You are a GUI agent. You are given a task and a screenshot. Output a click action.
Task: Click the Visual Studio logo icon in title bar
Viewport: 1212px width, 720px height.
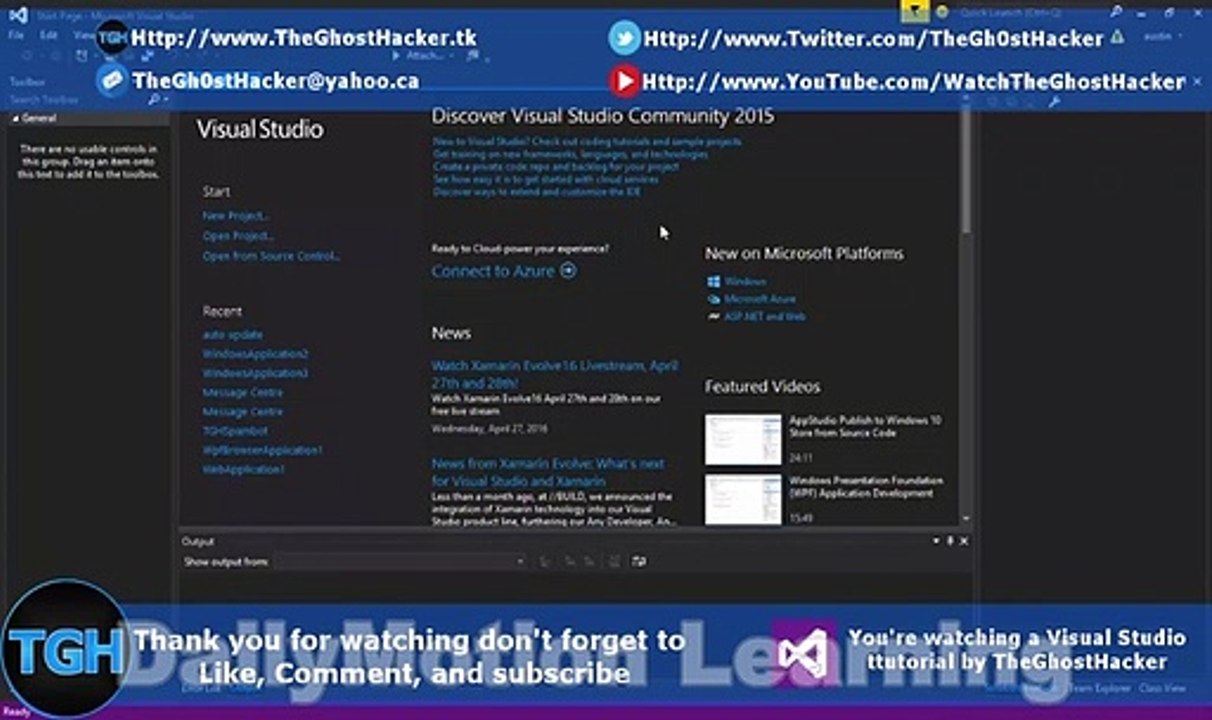point(17,14)
